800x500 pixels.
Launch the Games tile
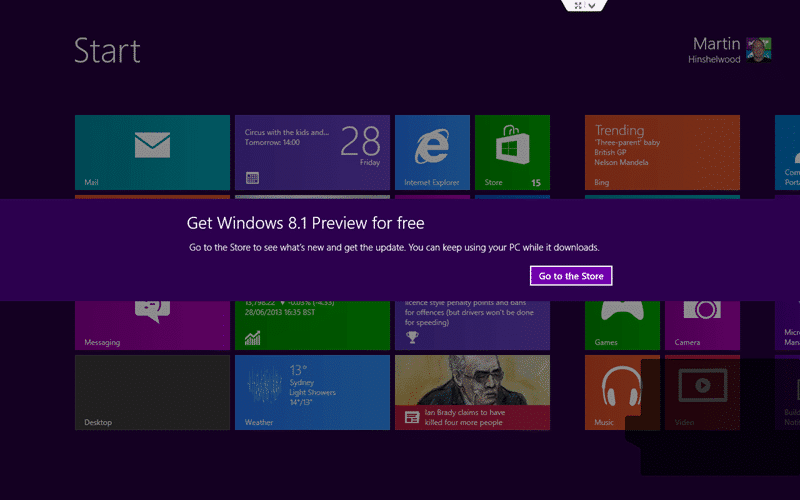[622, 326]
